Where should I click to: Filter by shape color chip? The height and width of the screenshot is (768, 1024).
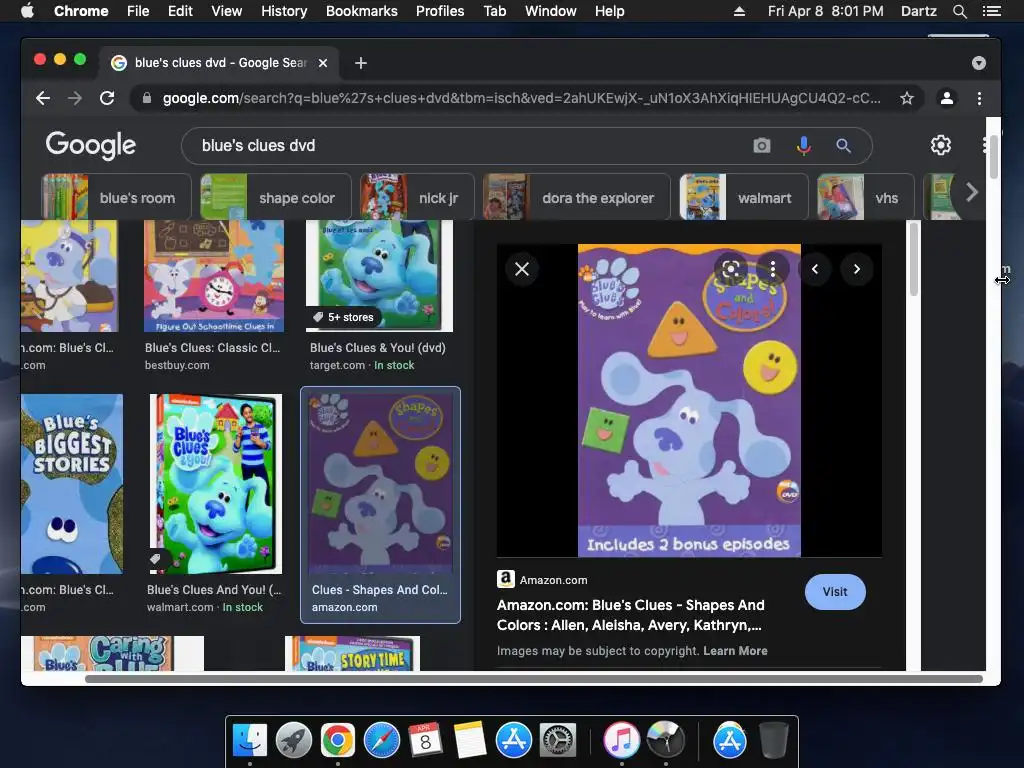[x=275, y=197]
